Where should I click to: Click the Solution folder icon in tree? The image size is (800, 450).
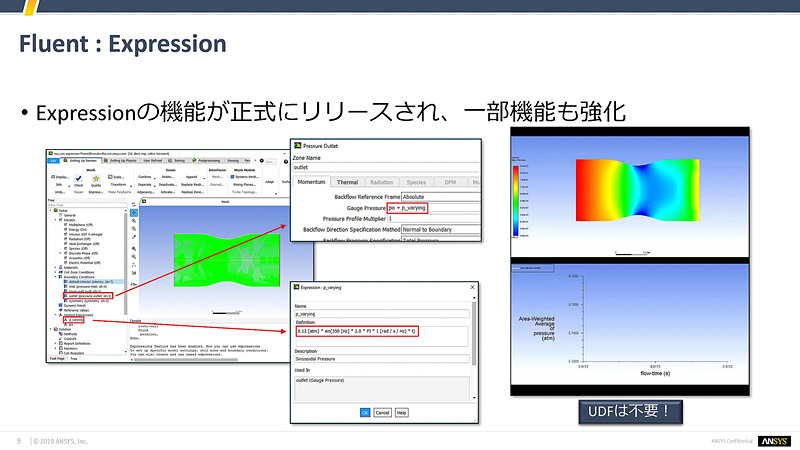pyautogui.click(x=56, y=329)
